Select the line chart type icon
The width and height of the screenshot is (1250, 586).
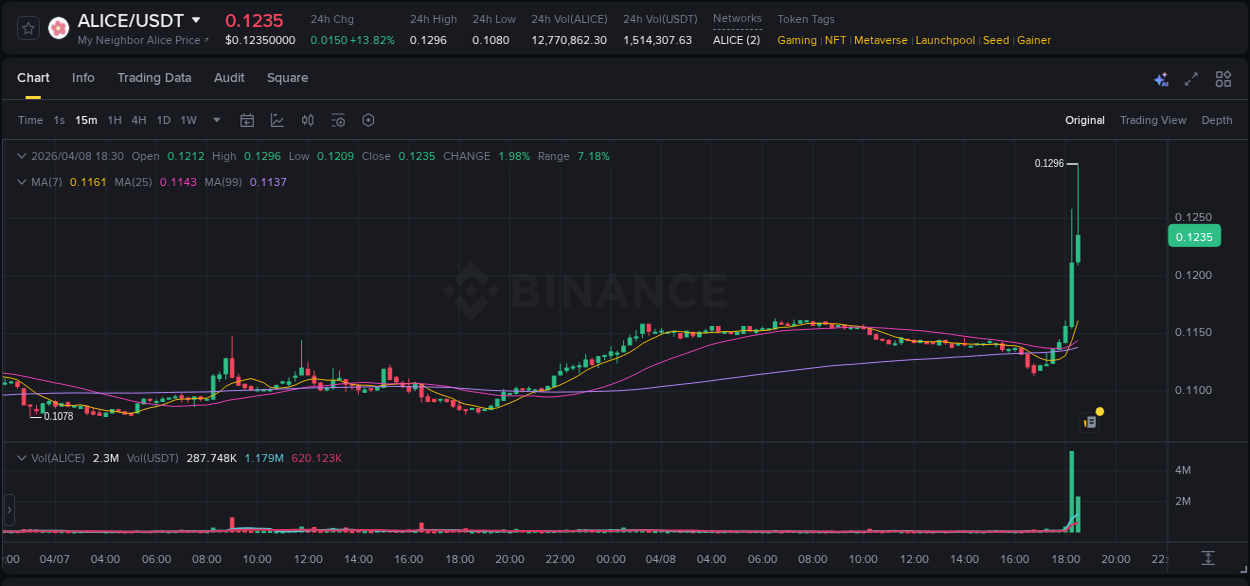tap(277, 120)
